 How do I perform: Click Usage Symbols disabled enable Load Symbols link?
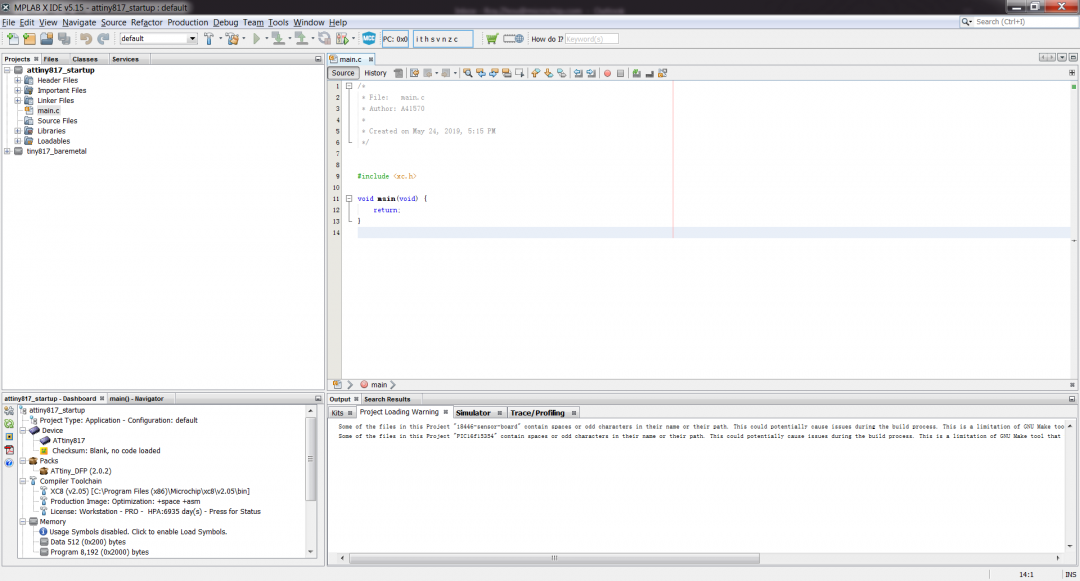pos(138,531)
